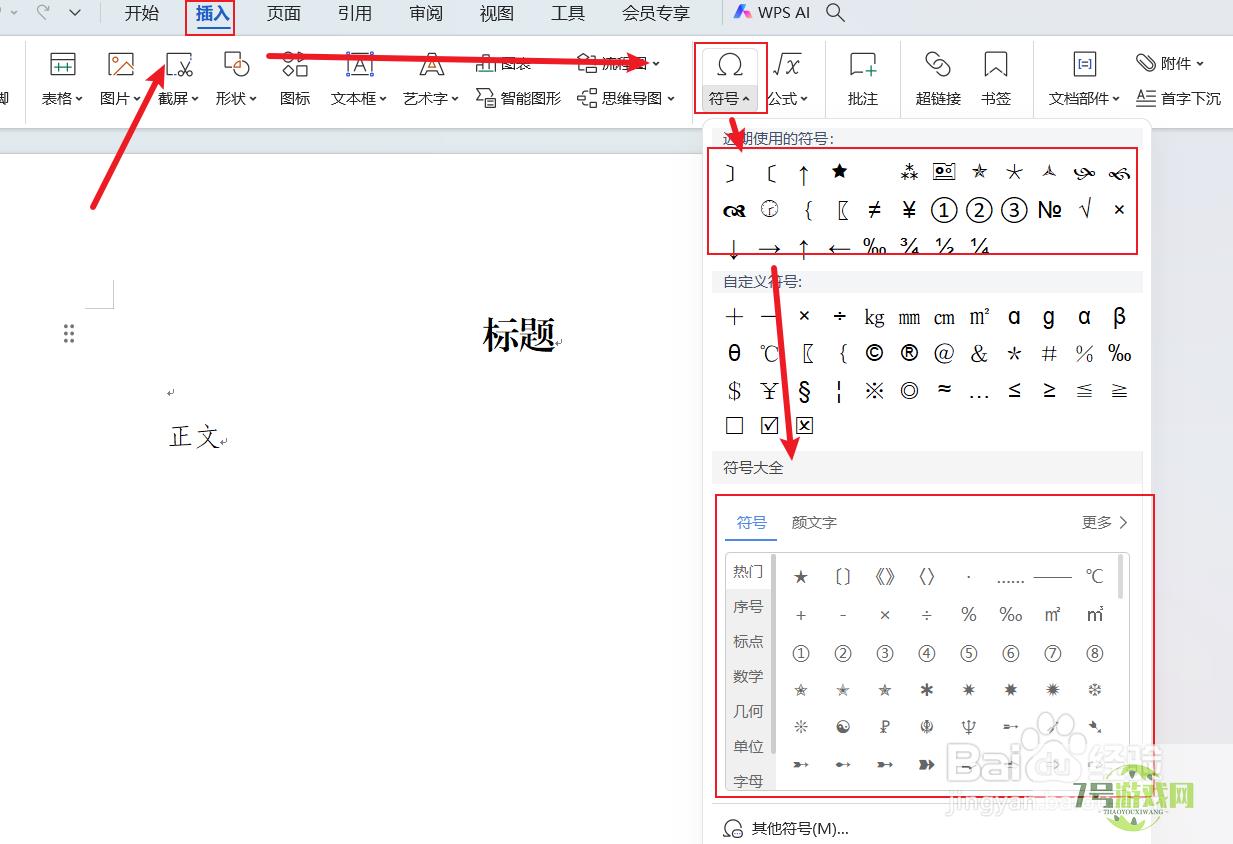Insert the @ symbol from custom symbols
Viewport: 1233px width, 844px height.
pos(944,353)
